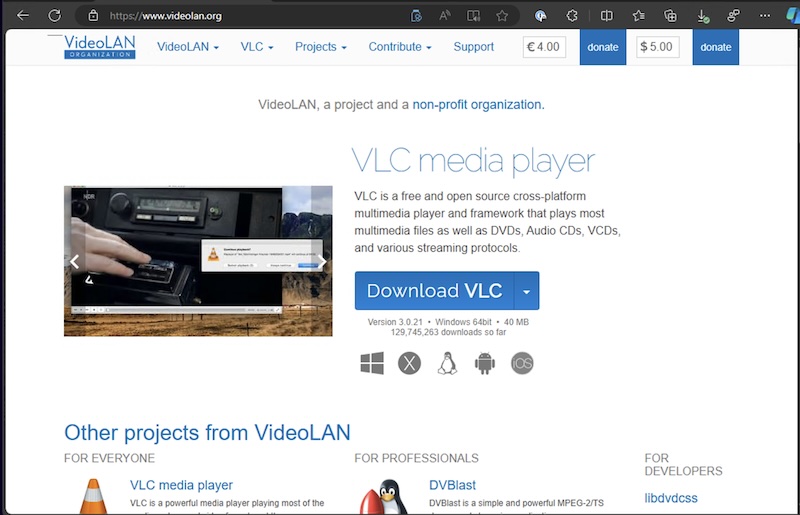800x515 pixels.
Task: Open the Contribute navigation menu
Action: 400,47
